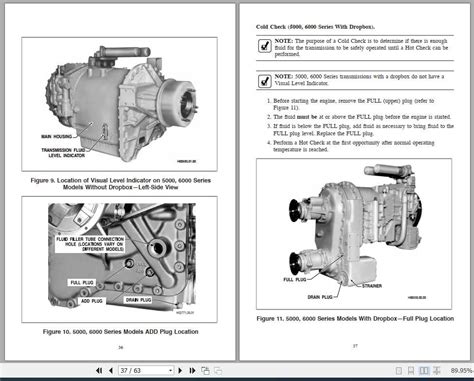Toggle two-page facing view
The height and width of the screenshot is (381, 474).
424,371
